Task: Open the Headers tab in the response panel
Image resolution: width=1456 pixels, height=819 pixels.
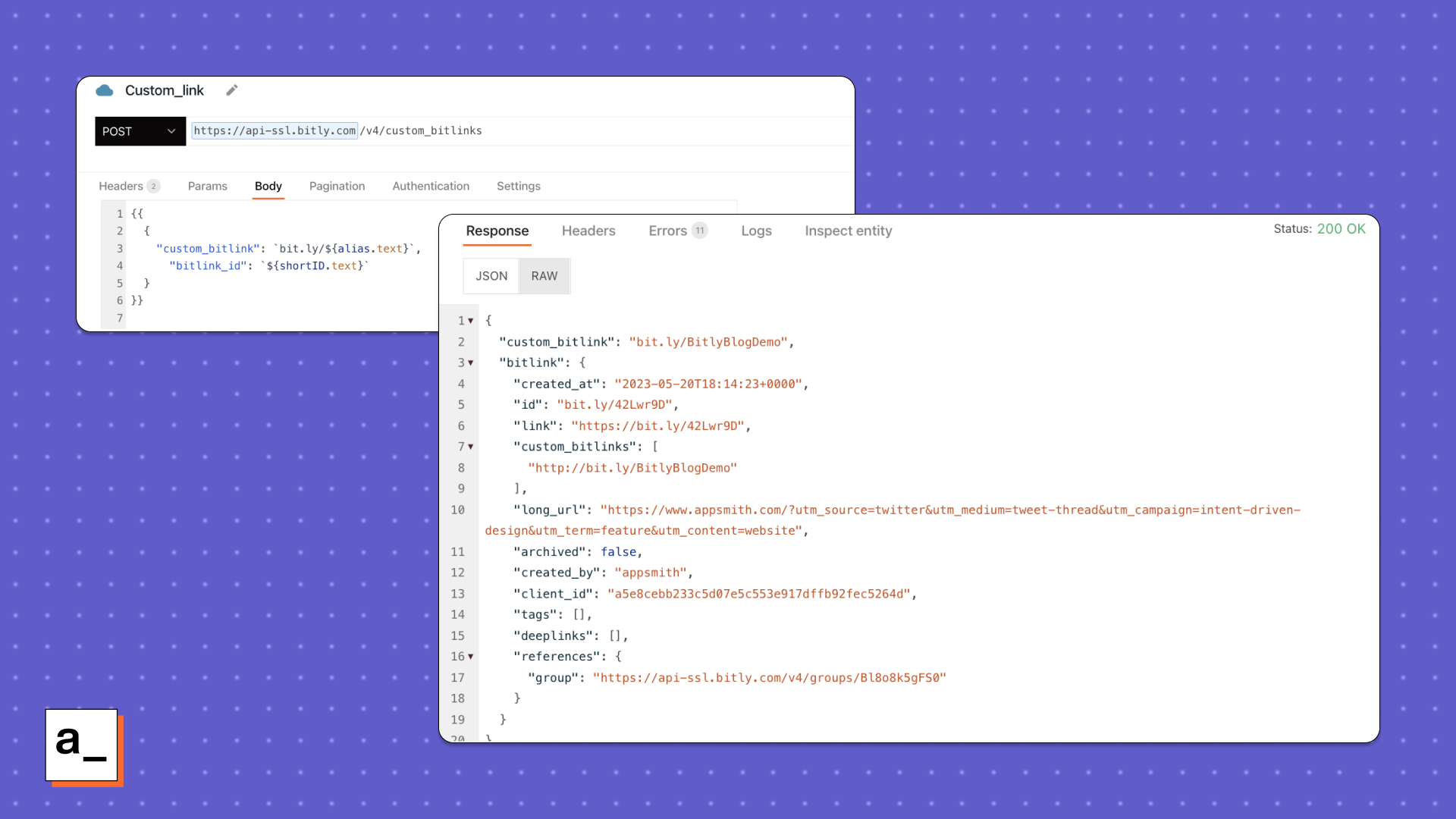Action: point(588,231)
